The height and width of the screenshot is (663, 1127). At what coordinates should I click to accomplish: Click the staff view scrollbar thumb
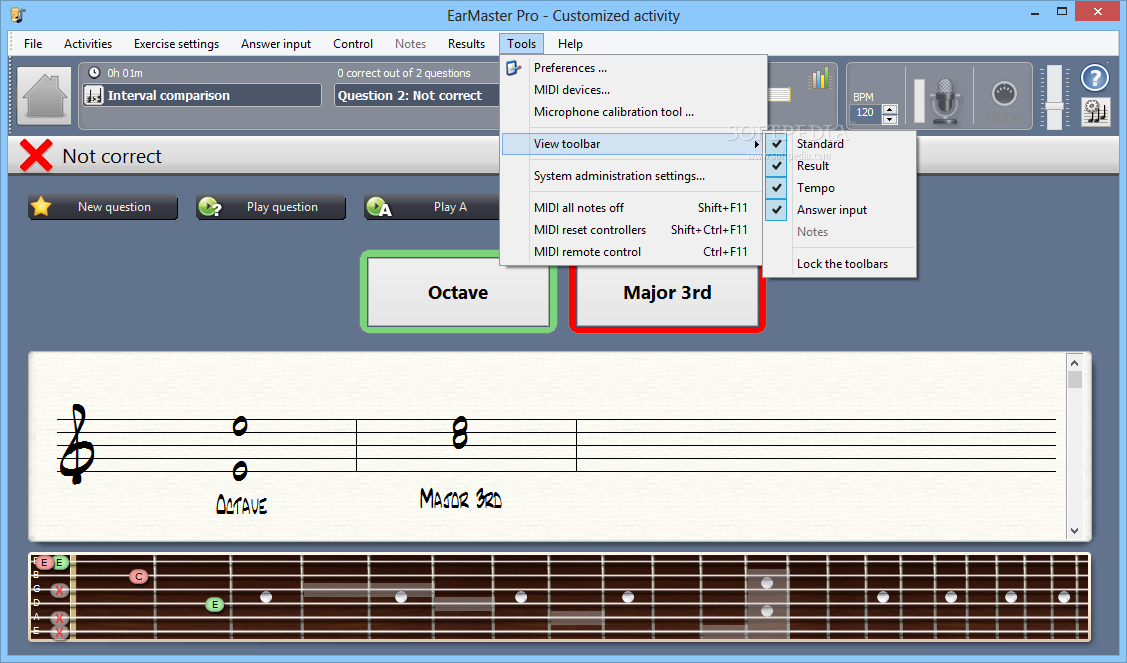(1074, 379)
